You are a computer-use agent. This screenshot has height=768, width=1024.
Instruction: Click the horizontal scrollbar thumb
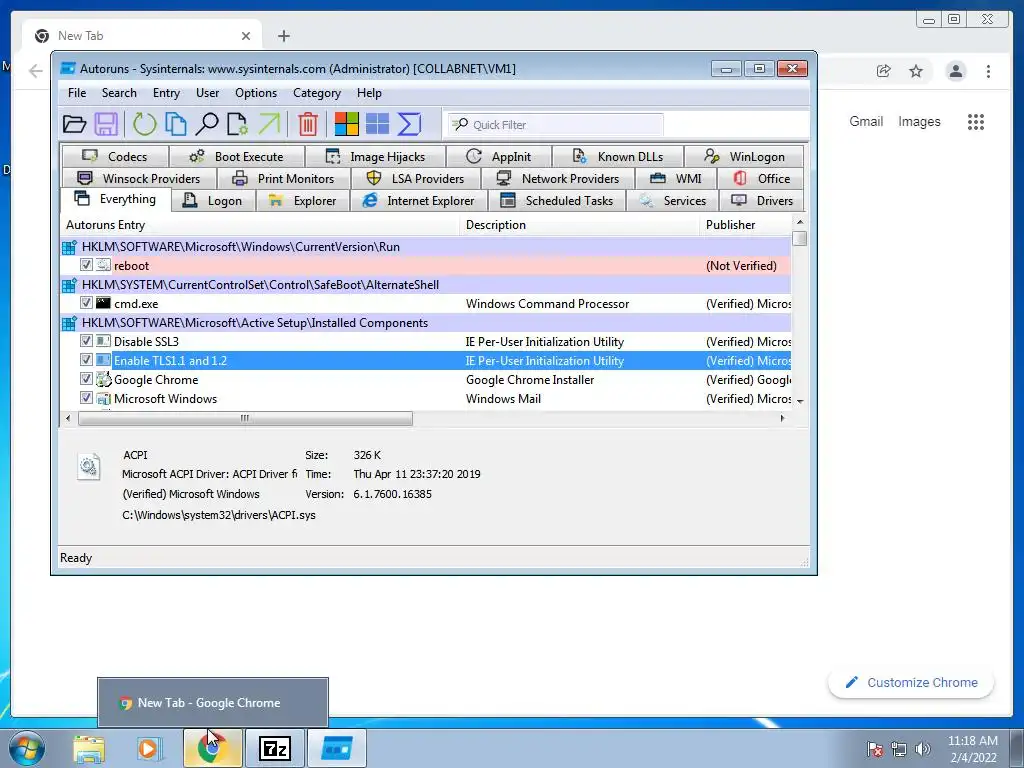[x=245, y=418]
